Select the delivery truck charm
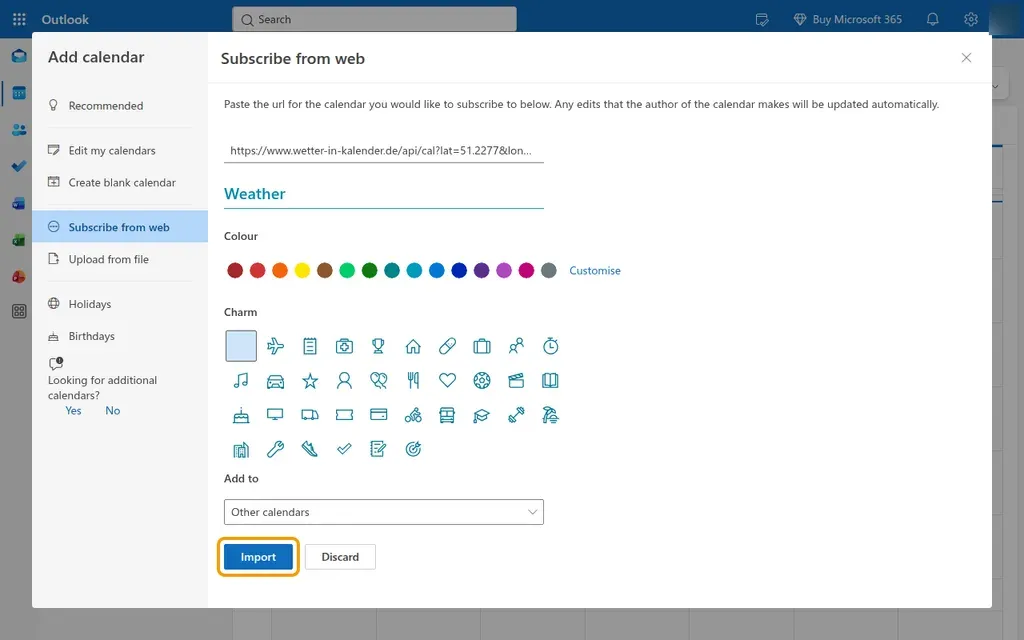The height and width of the screenshot is (640, 1024). (310, 415)
